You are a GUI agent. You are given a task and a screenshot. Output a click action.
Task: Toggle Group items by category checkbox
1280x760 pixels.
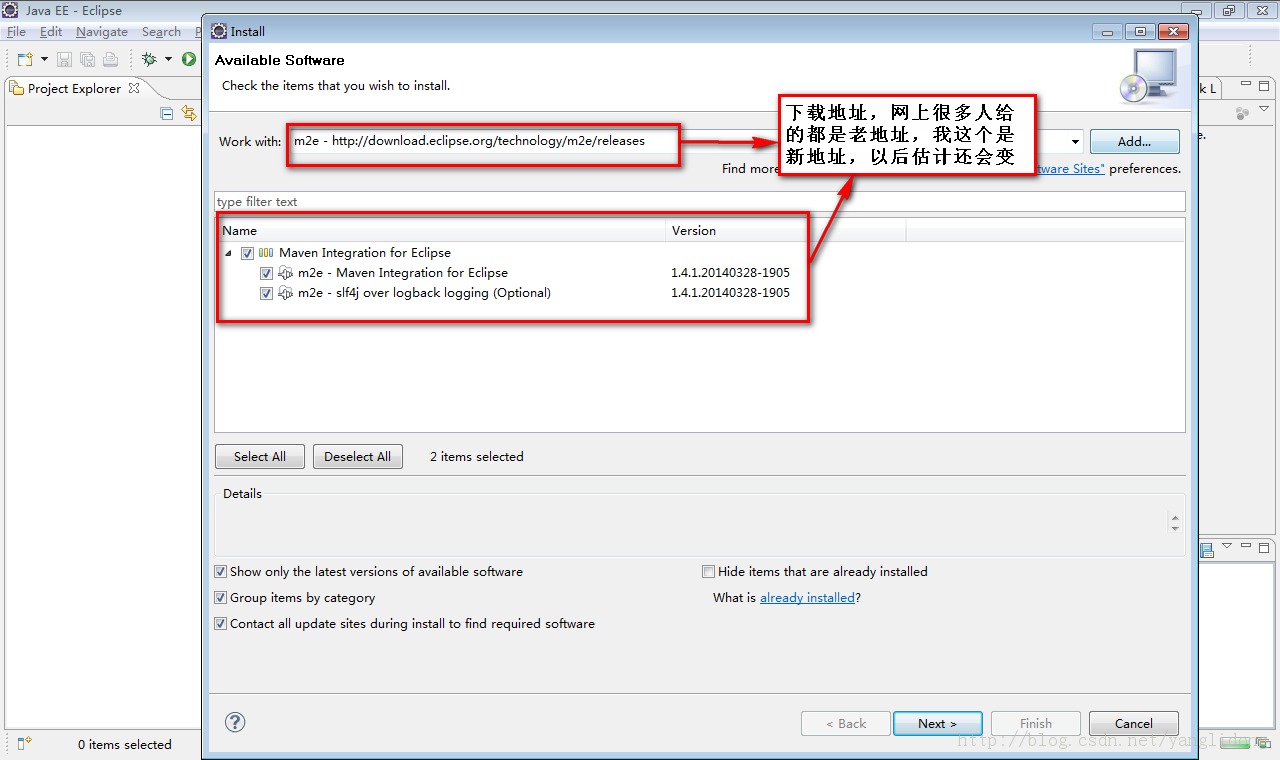pos(221,598)
